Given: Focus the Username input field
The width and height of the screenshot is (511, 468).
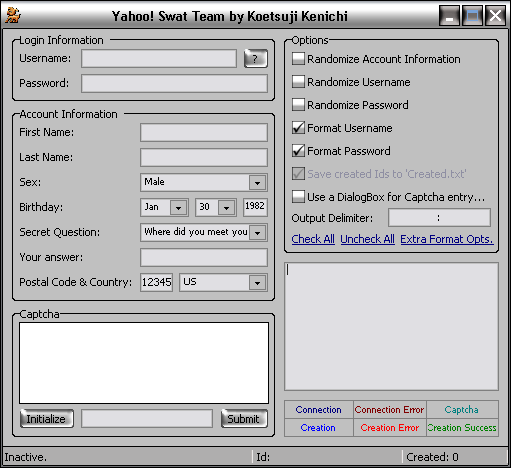Looking at the screenshot, I should pos(159,59).
